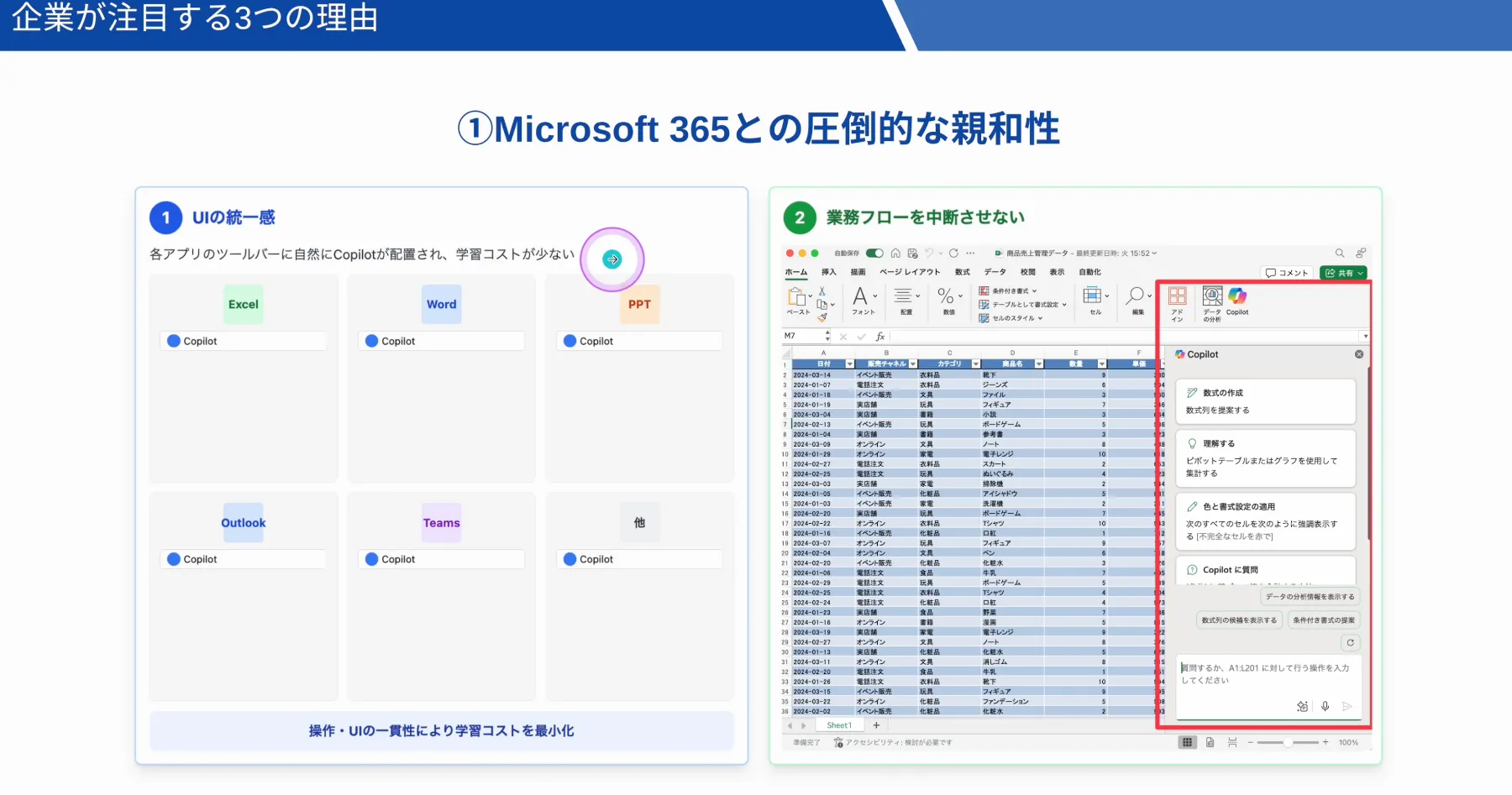Image resolution: width=1512 pixels, height=795 pixels.
Task: Click the コメント button
Action: (1287, 273)
